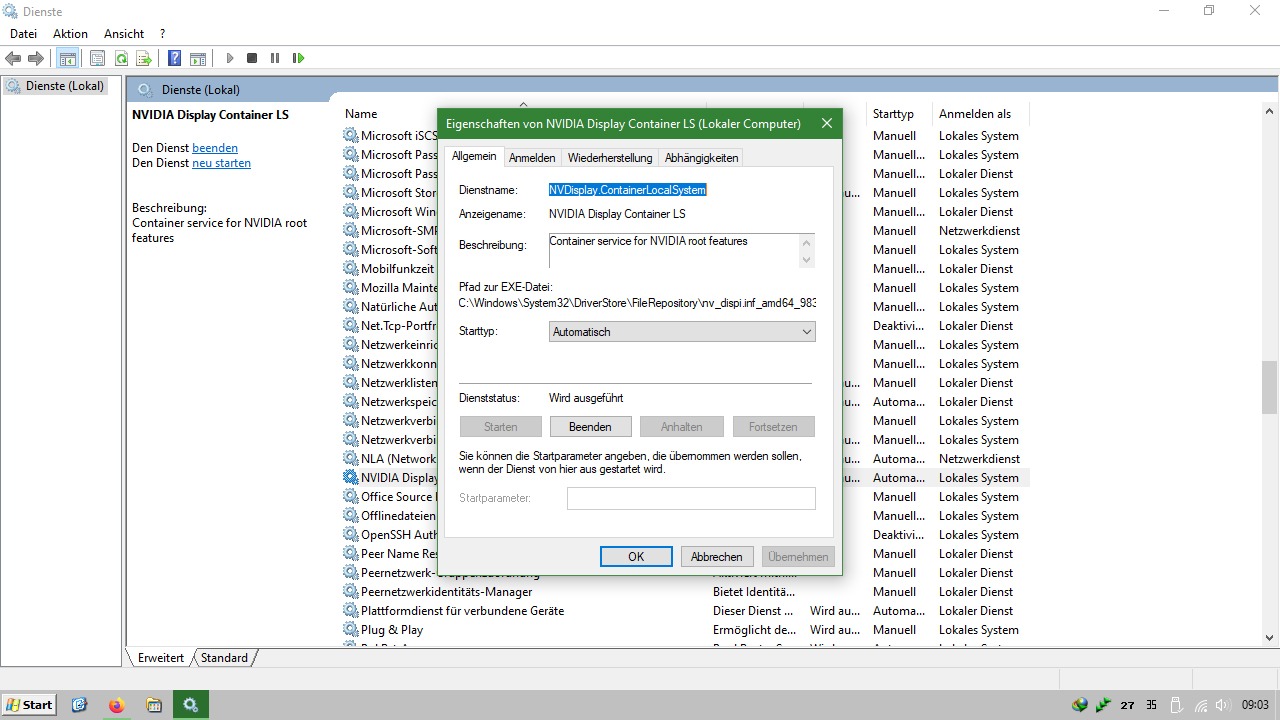Click the Dienste gear icon in the taskbar
Image resolution: width=1280 pixels, height=720 pixels.
(190, 705)
